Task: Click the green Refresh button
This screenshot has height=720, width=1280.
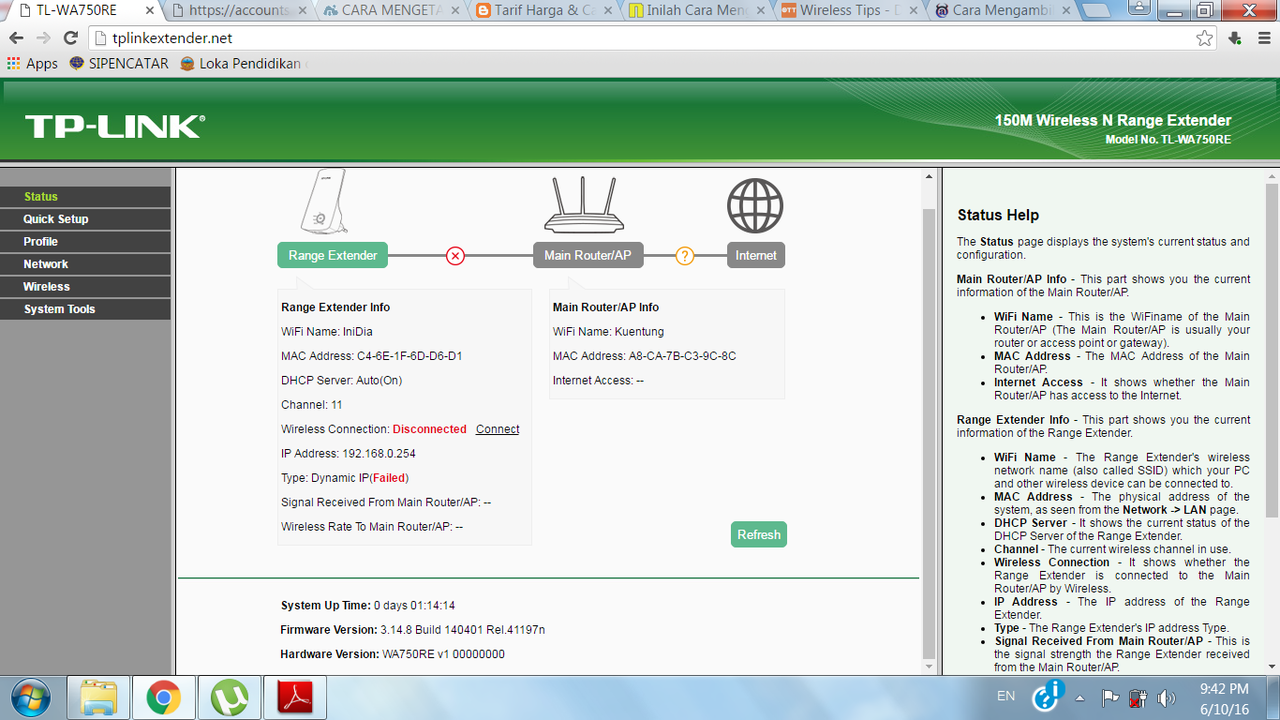Action: click(759, 535)
